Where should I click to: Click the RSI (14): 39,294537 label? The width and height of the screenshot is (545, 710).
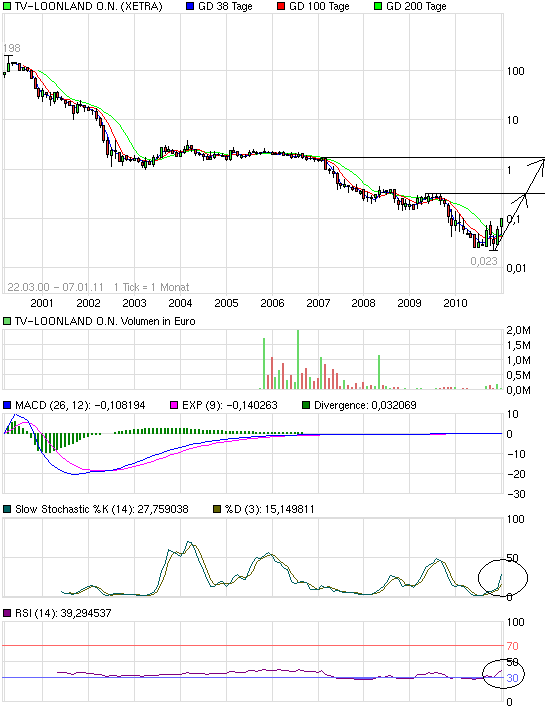click(63, 613)
